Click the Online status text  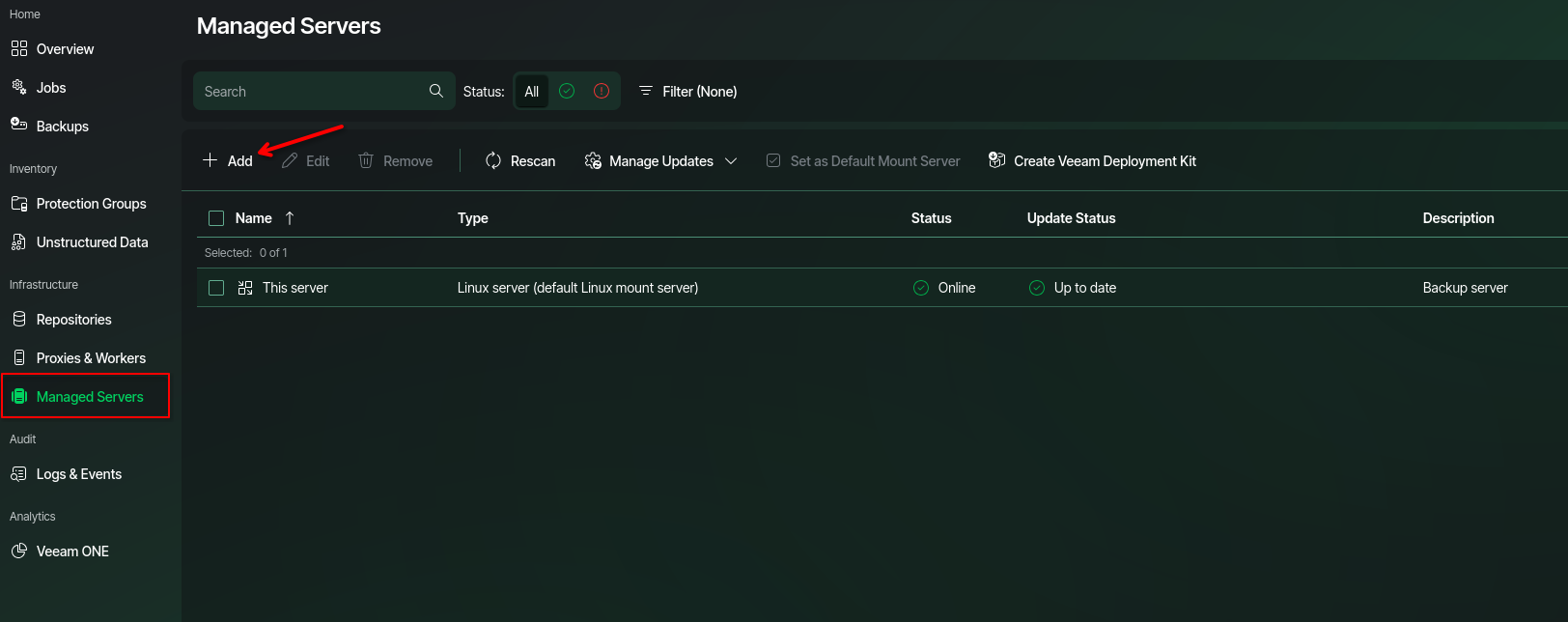957,288
